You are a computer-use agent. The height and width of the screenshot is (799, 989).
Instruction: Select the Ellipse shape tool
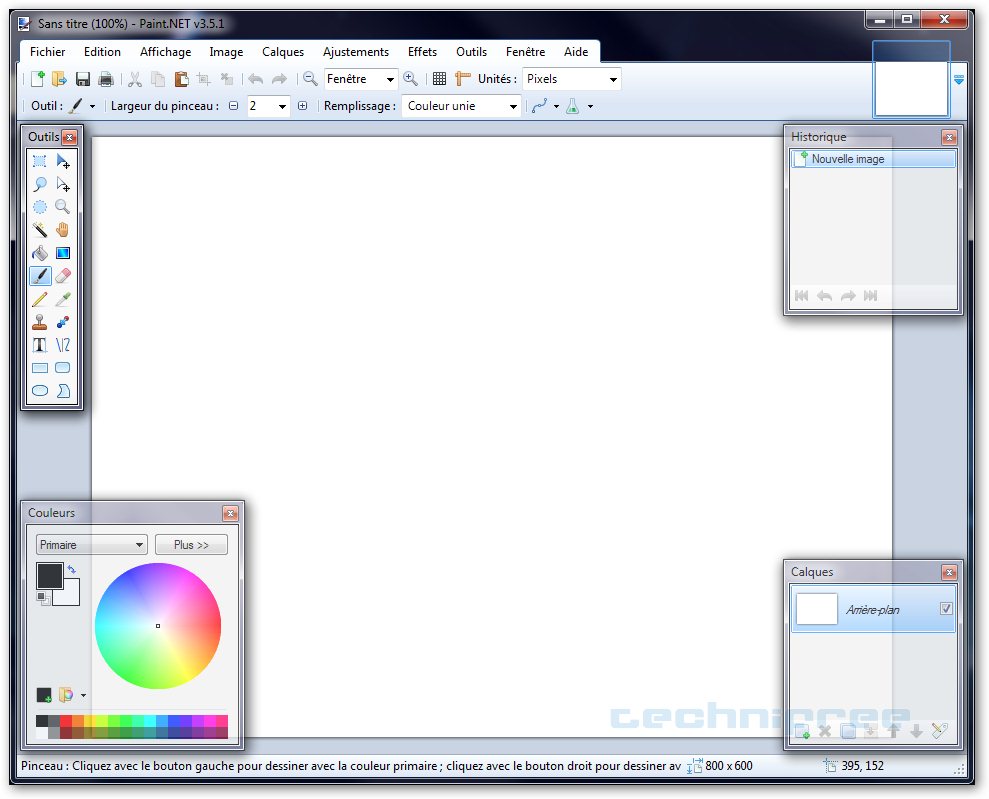pos(39,391)
